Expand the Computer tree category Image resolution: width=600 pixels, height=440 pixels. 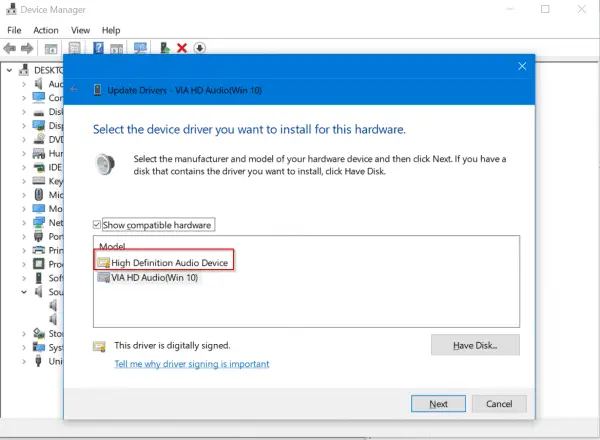pos(24,98)
